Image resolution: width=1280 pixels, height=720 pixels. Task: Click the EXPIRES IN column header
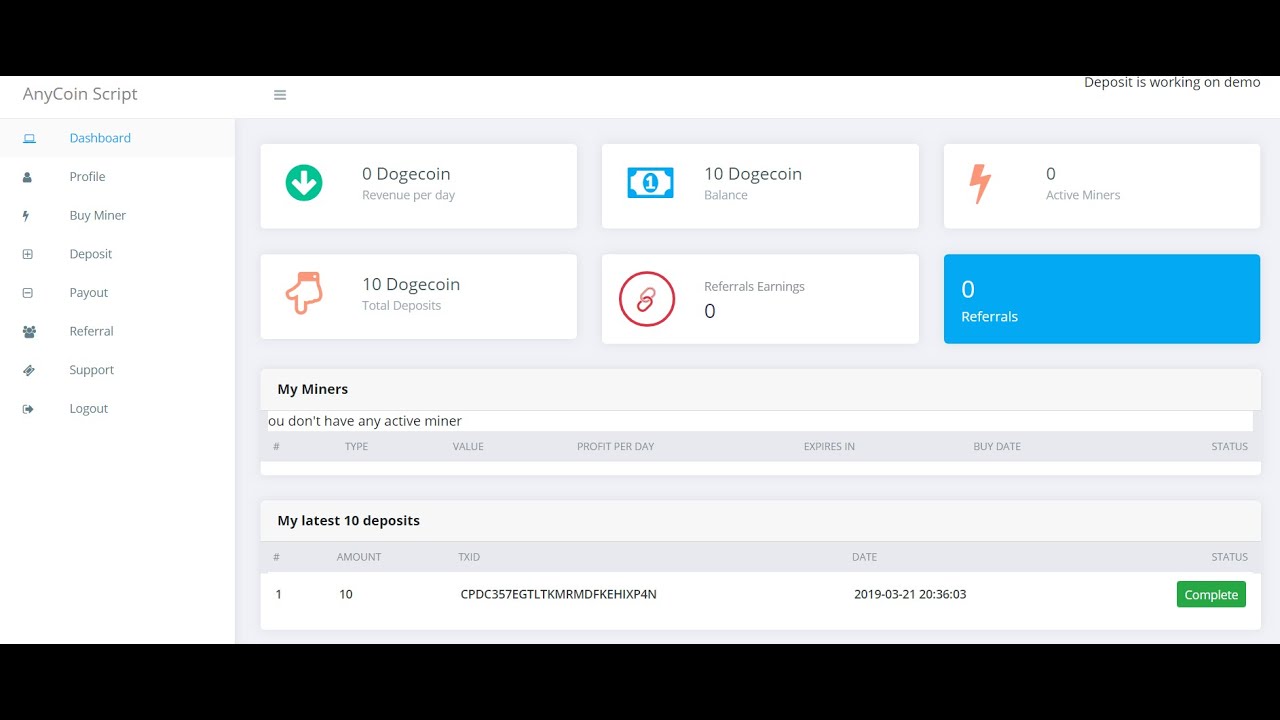pyautogui.click(x=829, y=446)
